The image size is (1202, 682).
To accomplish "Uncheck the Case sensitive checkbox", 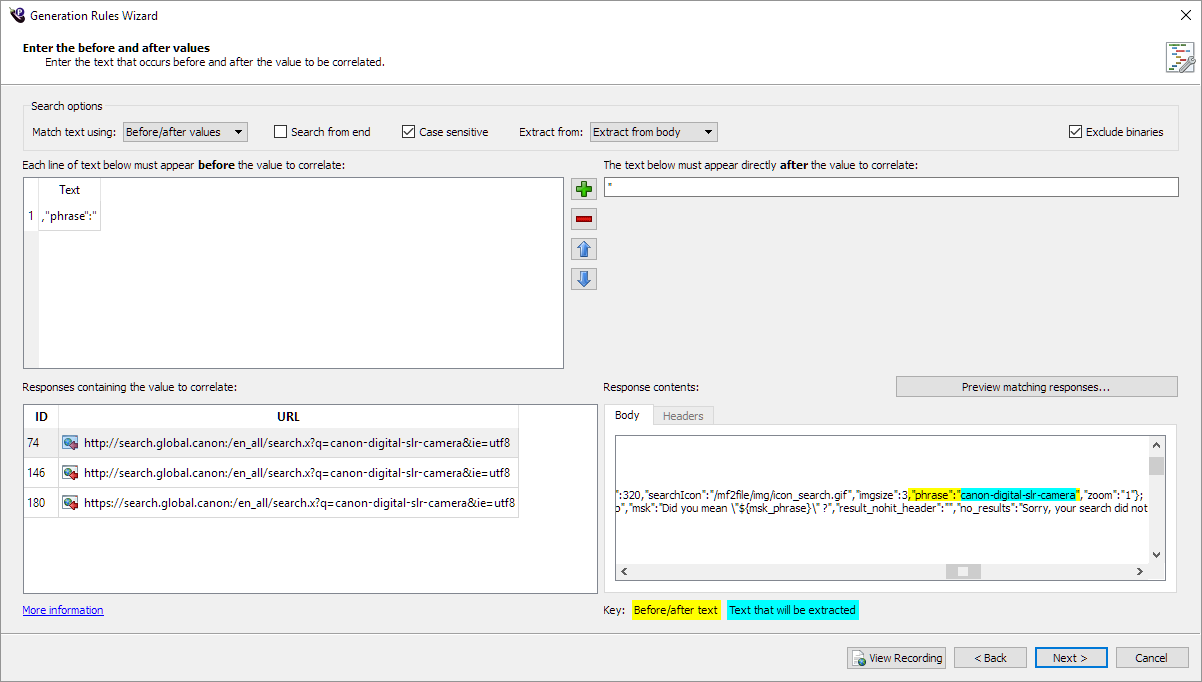I will tap(409, 132).
